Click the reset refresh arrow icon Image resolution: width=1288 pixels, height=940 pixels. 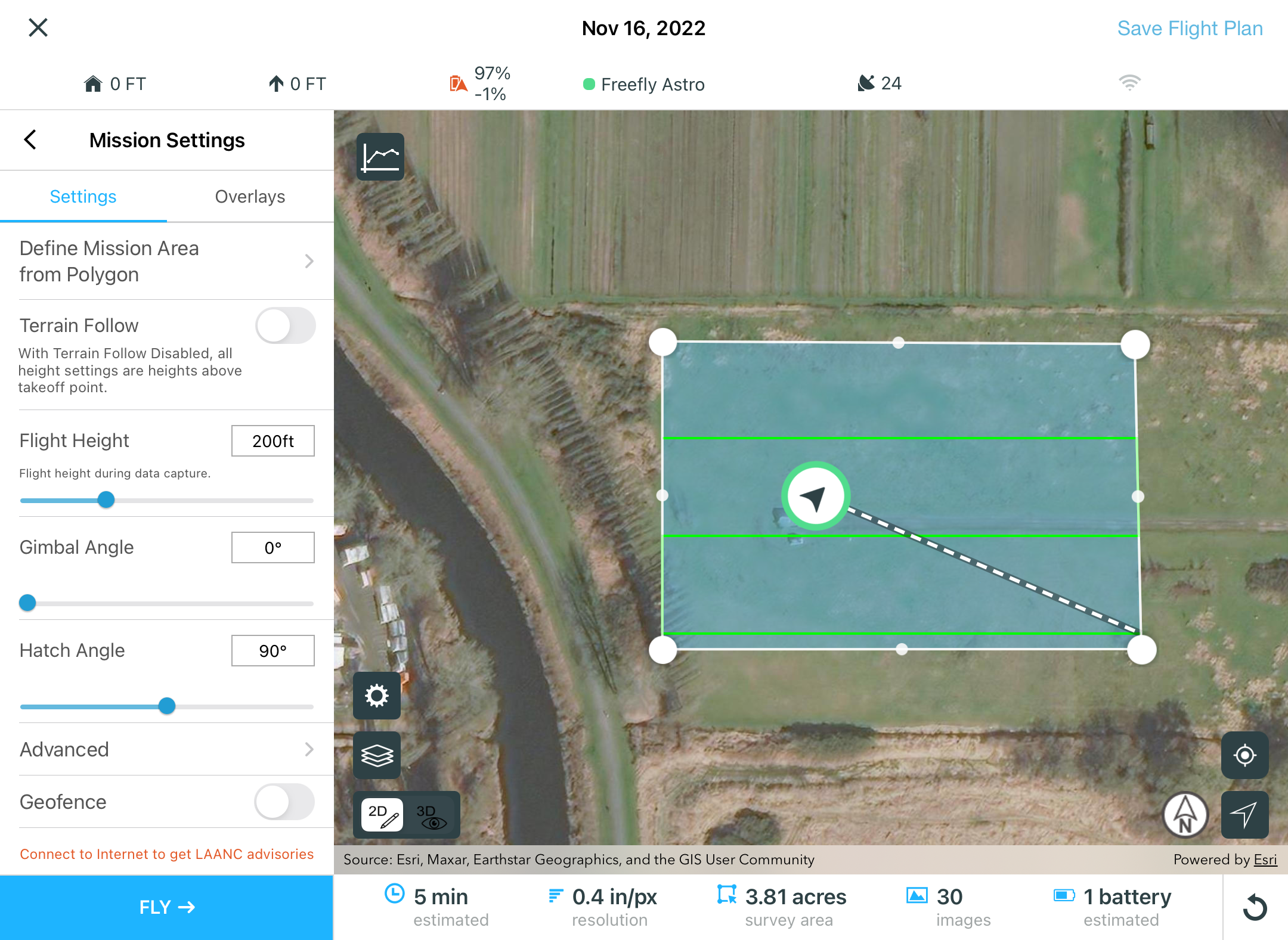click(1255, 907)
